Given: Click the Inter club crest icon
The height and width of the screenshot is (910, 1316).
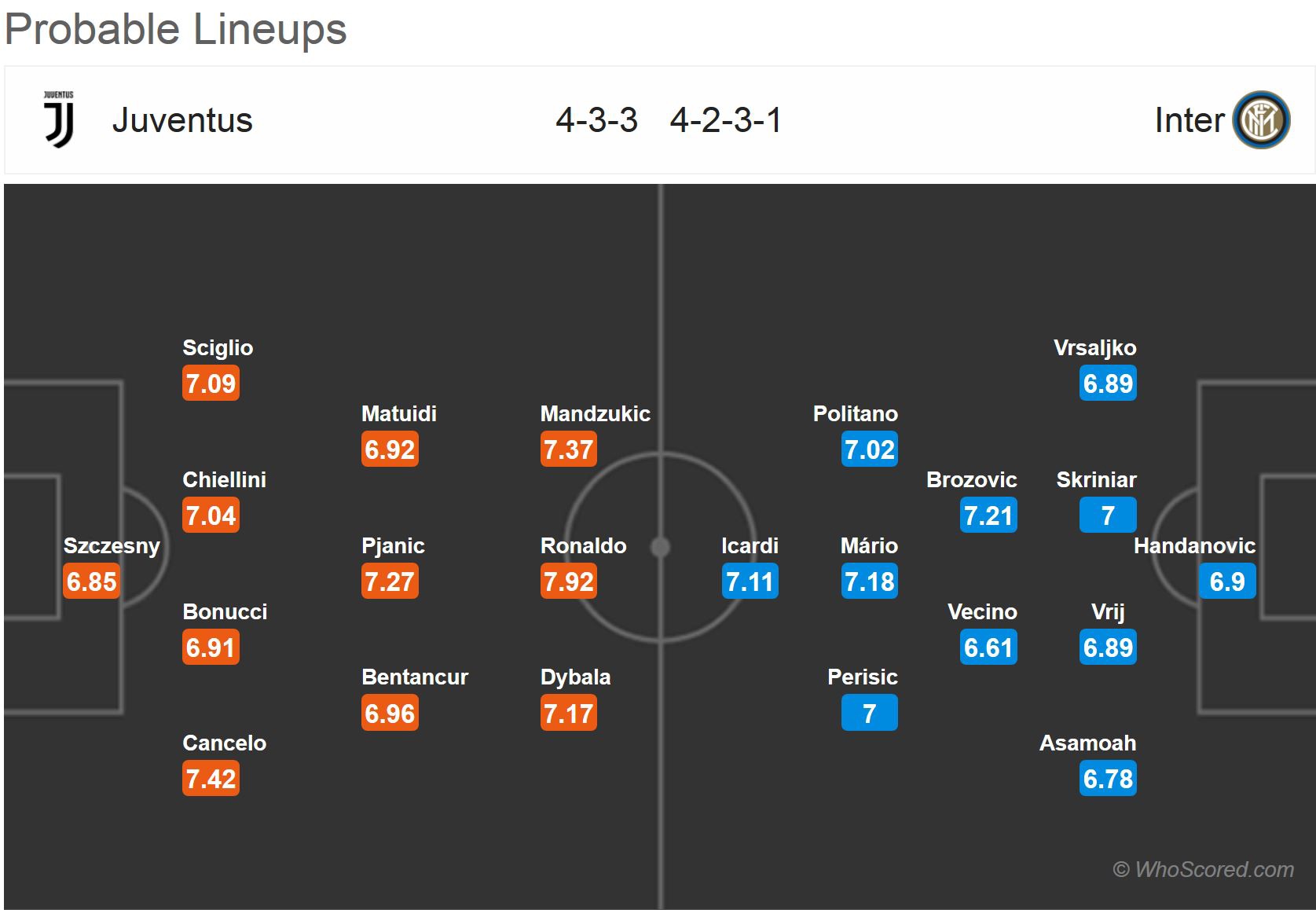Looking at the screenshot, I should coord(1262,120).
